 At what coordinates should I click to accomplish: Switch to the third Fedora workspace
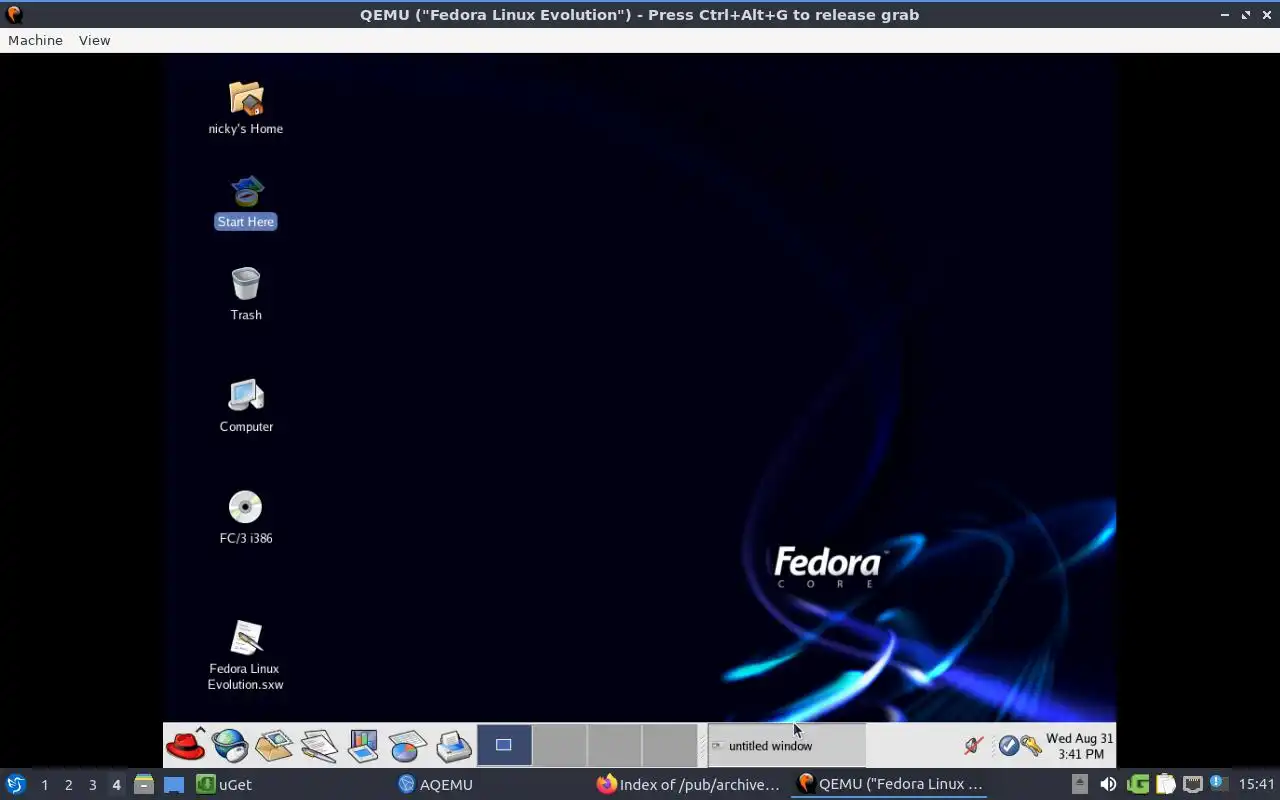(x=614, y=745)
